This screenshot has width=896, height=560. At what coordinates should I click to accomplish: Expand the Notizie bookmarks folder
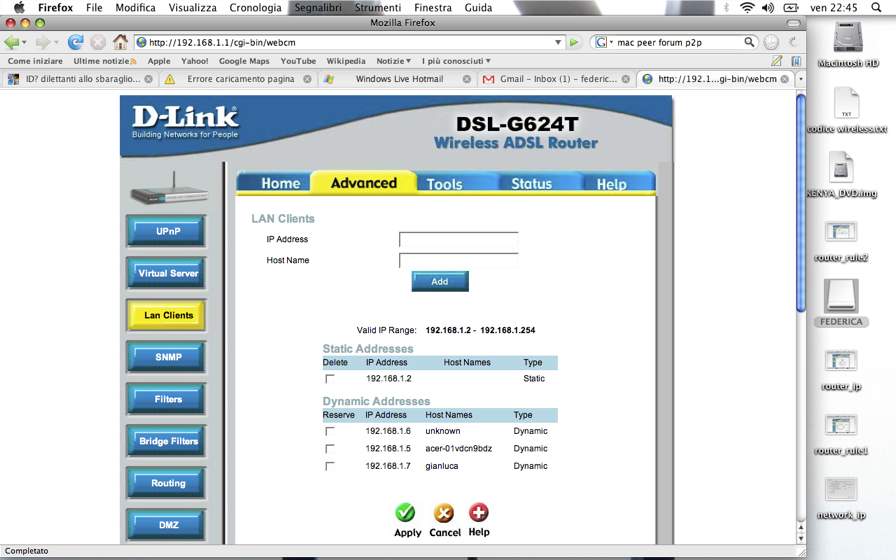tap(394, 61)
